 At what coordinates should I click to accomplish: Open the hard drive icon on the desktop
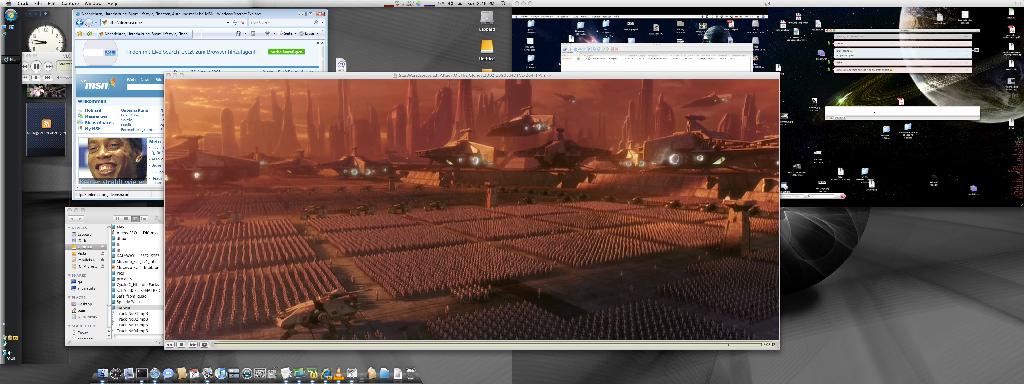click(487, 18)
